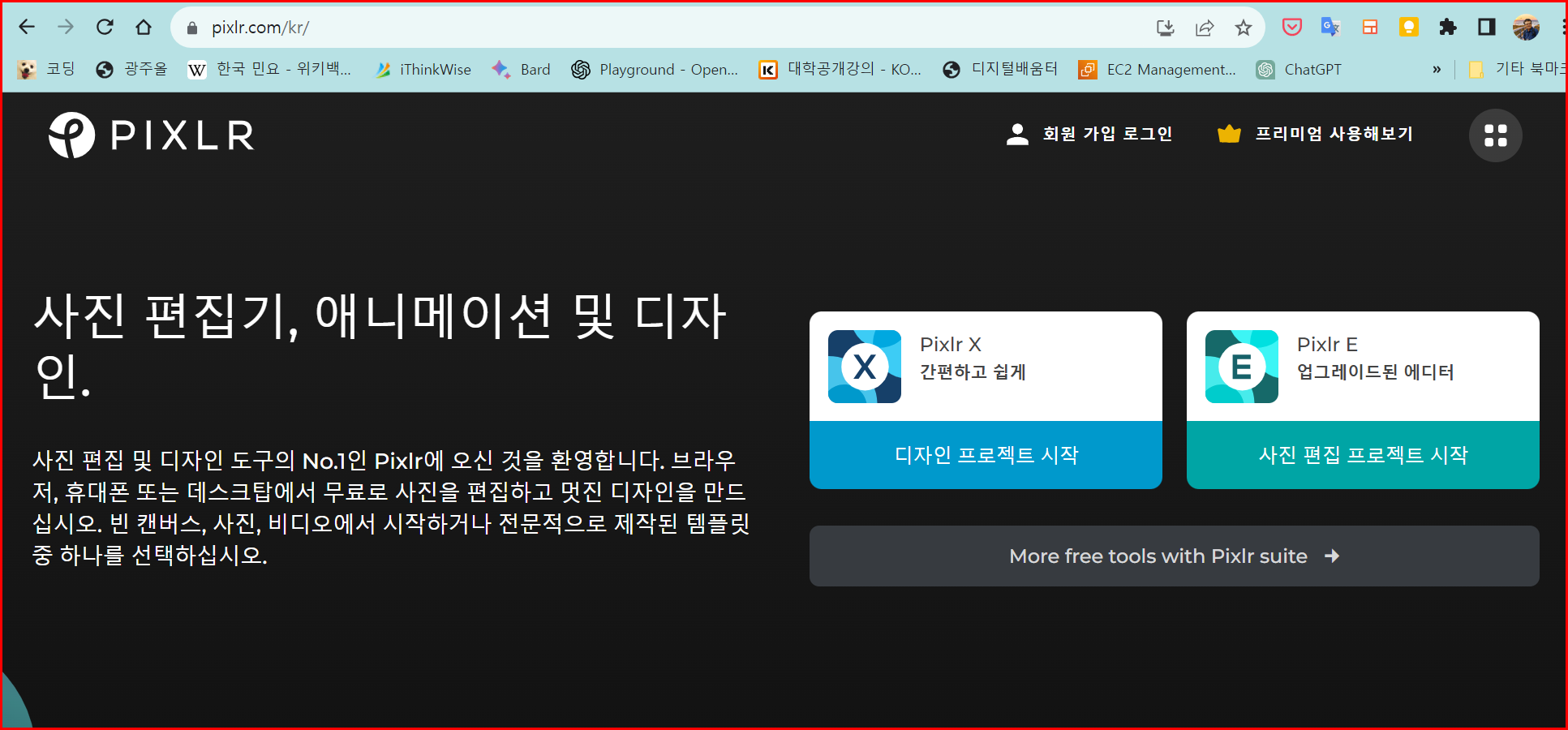This screenshot has height=730, width=1568.
Task: Open the EC2 Management... bookmark
Action: (1158, 70)
